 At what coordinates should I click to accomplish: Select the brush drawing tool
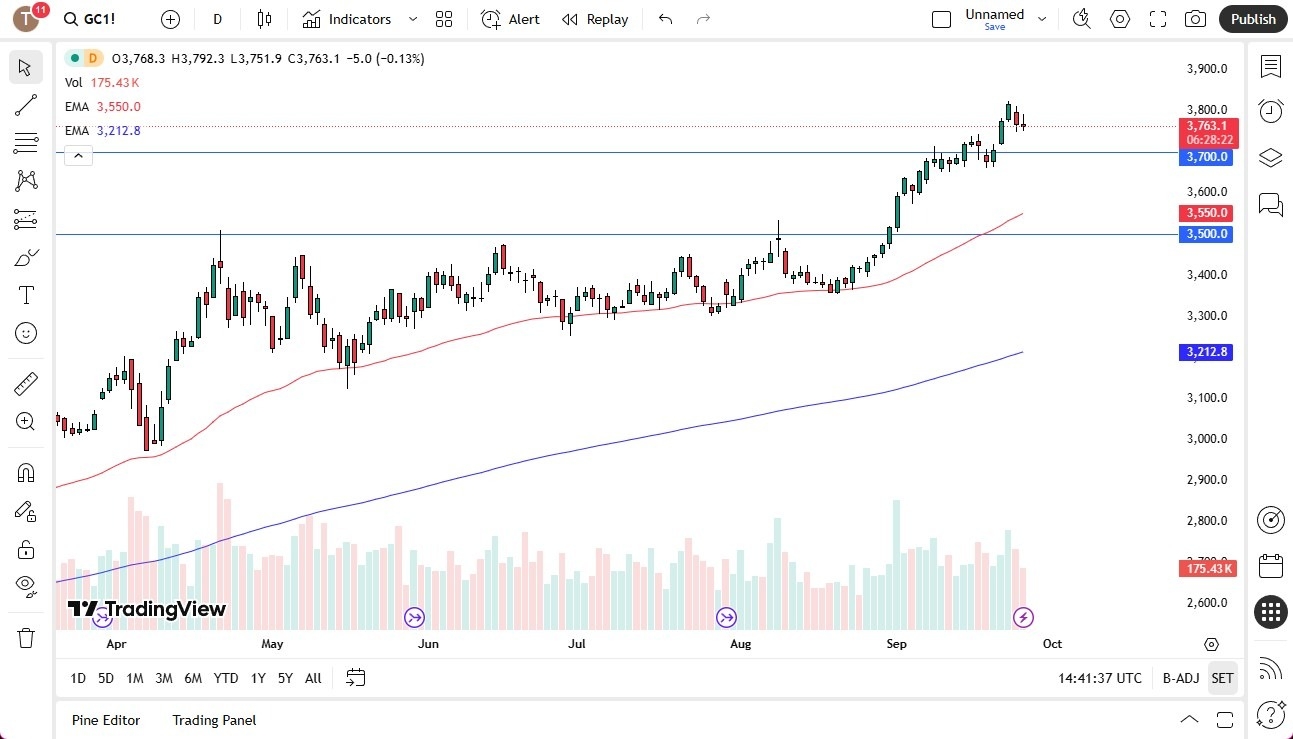pos(25,257)
